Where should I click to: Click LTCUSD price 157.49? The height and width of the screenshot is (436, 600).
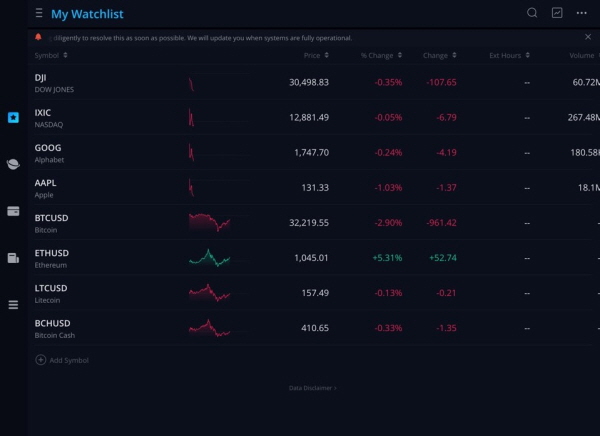pos(315,293)
